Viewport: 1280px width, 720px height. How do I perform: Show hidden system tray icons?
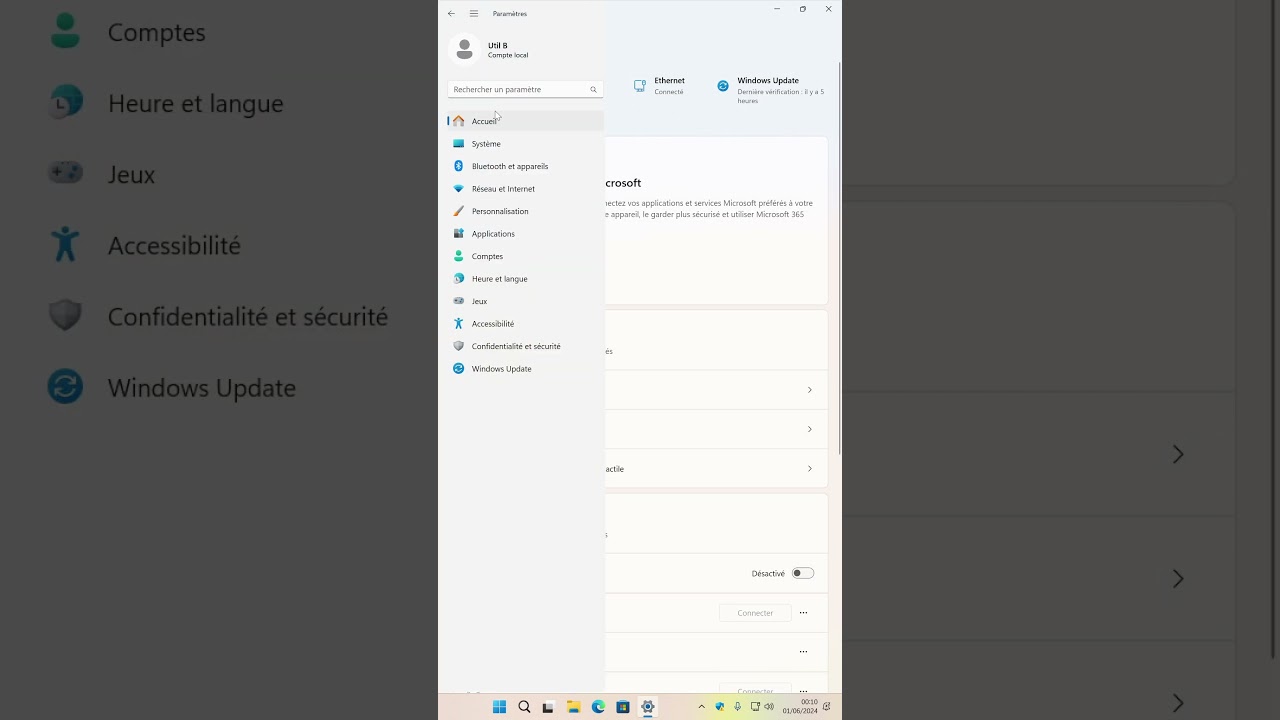click(701, 707)
